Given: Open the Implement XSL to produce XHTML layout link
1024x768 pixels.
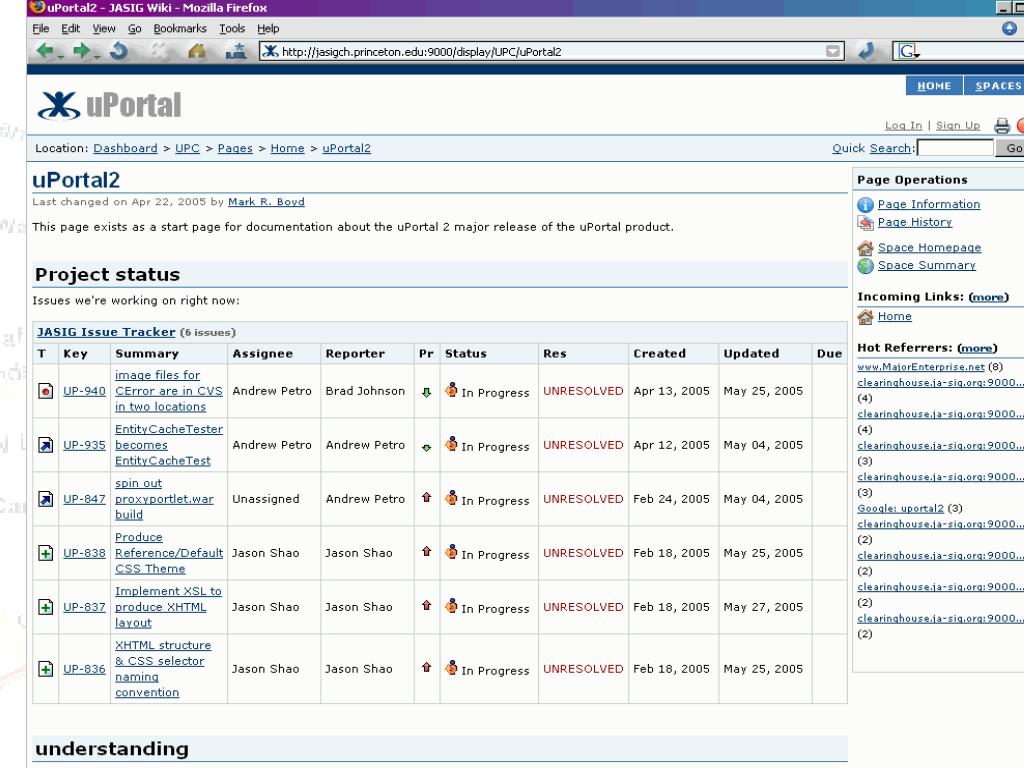Looking at the screenshot, I should click(168, 607).
